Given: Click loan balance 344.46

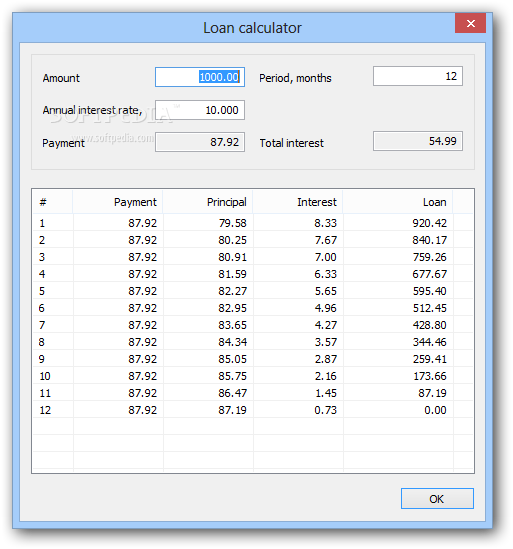Looking at the screenshot, I should click(429, 342).
